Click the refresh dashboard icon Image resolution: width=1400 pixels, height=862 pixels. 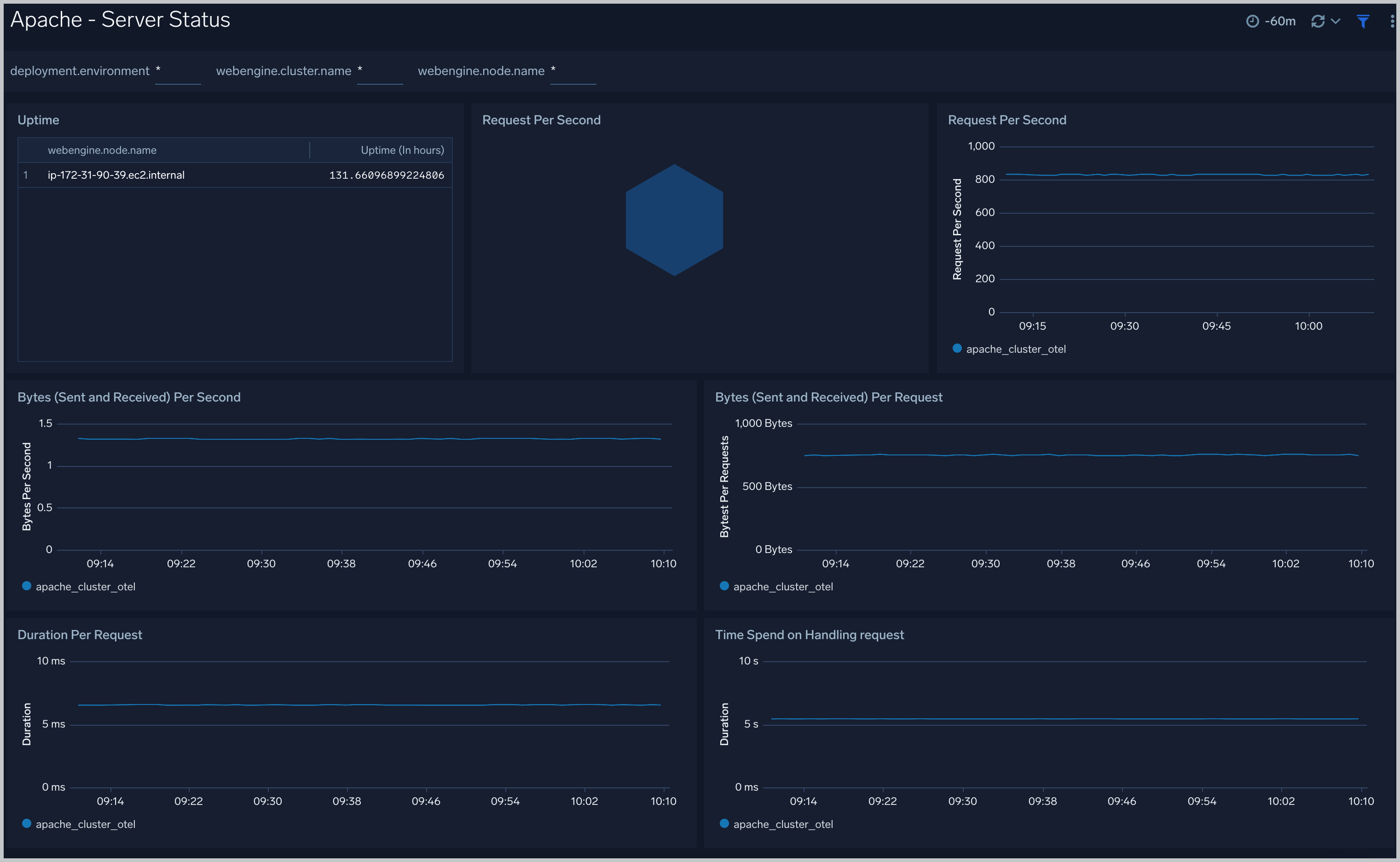click(1317, 21)
